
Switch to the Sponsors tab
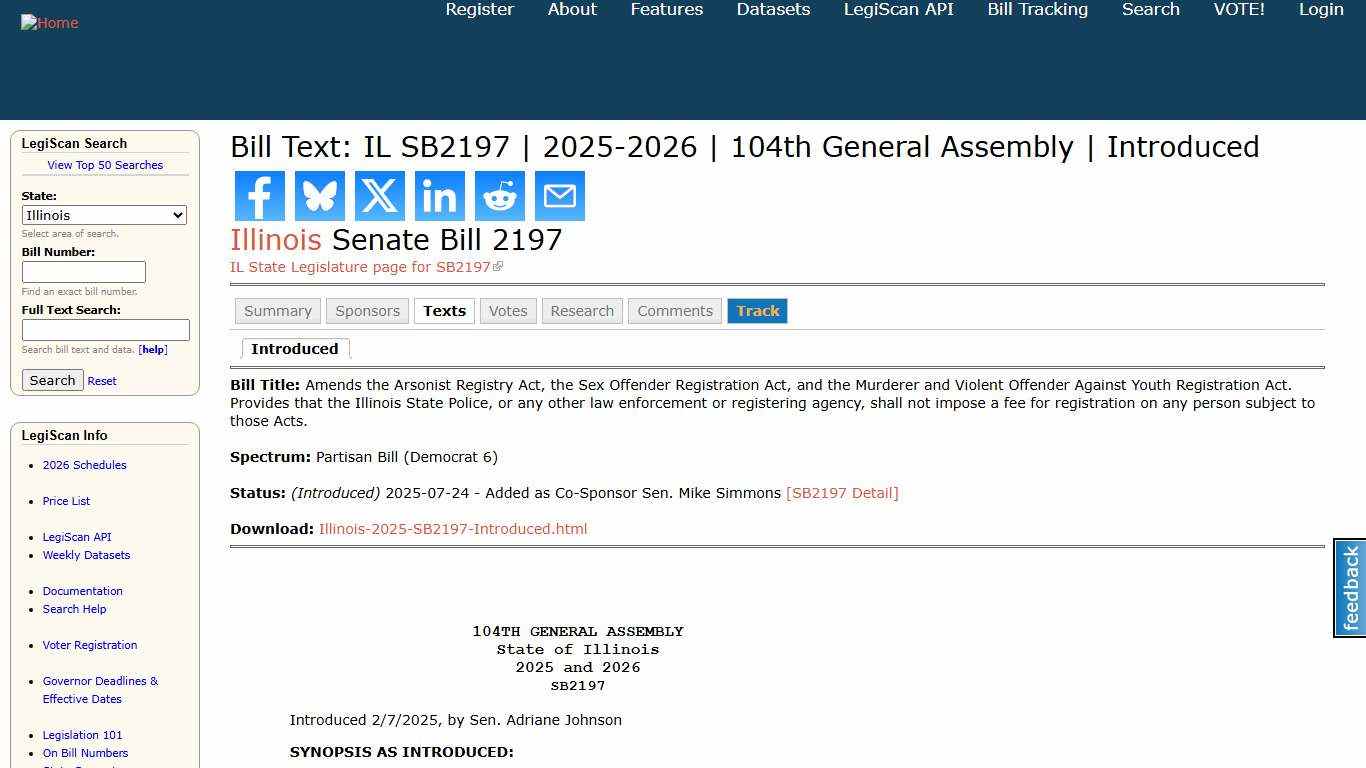click(x=367, y=311)
